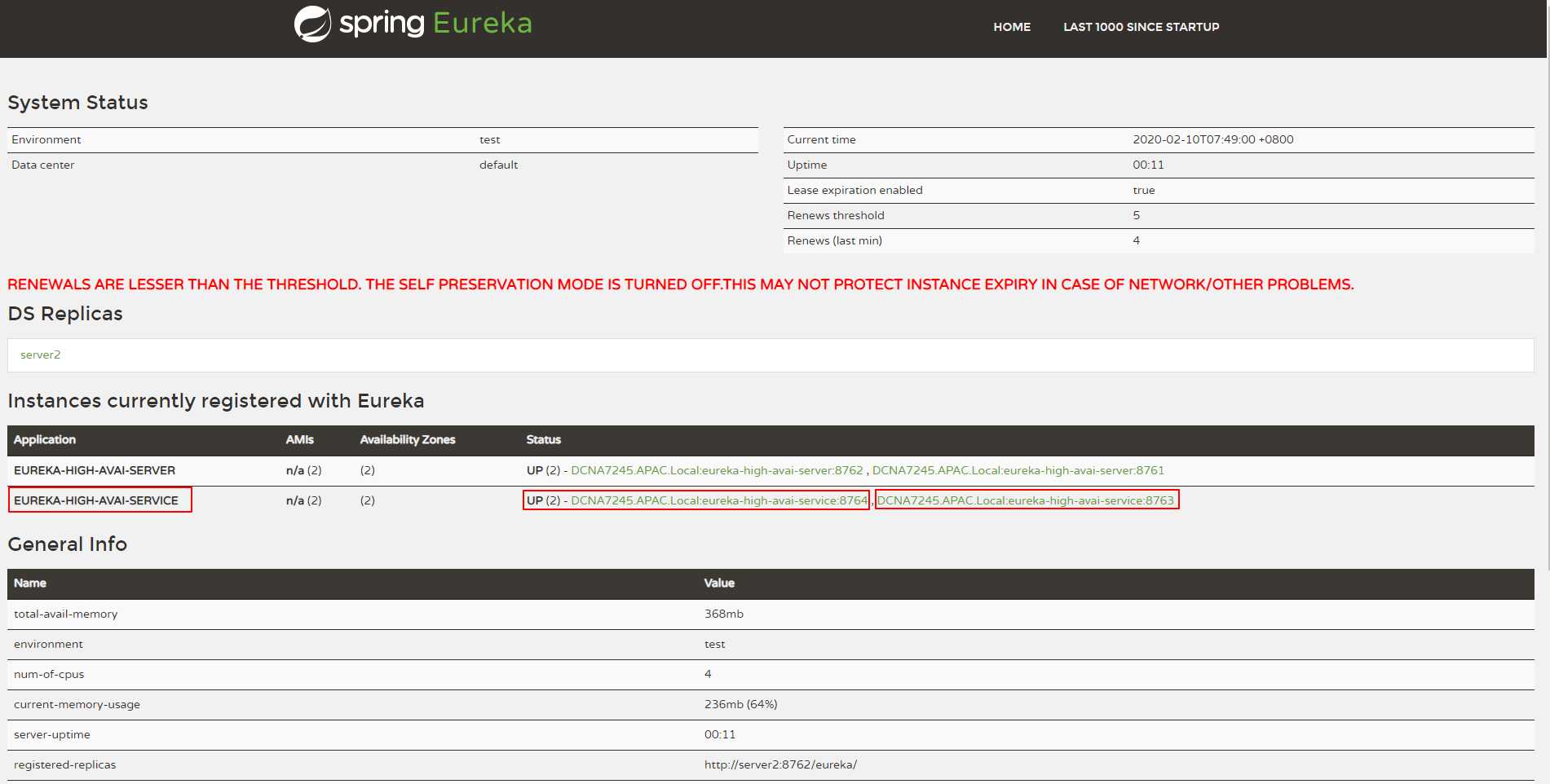Click Instances currently registered with Eureka heading

pyautogui.click(x=216, y=401)
